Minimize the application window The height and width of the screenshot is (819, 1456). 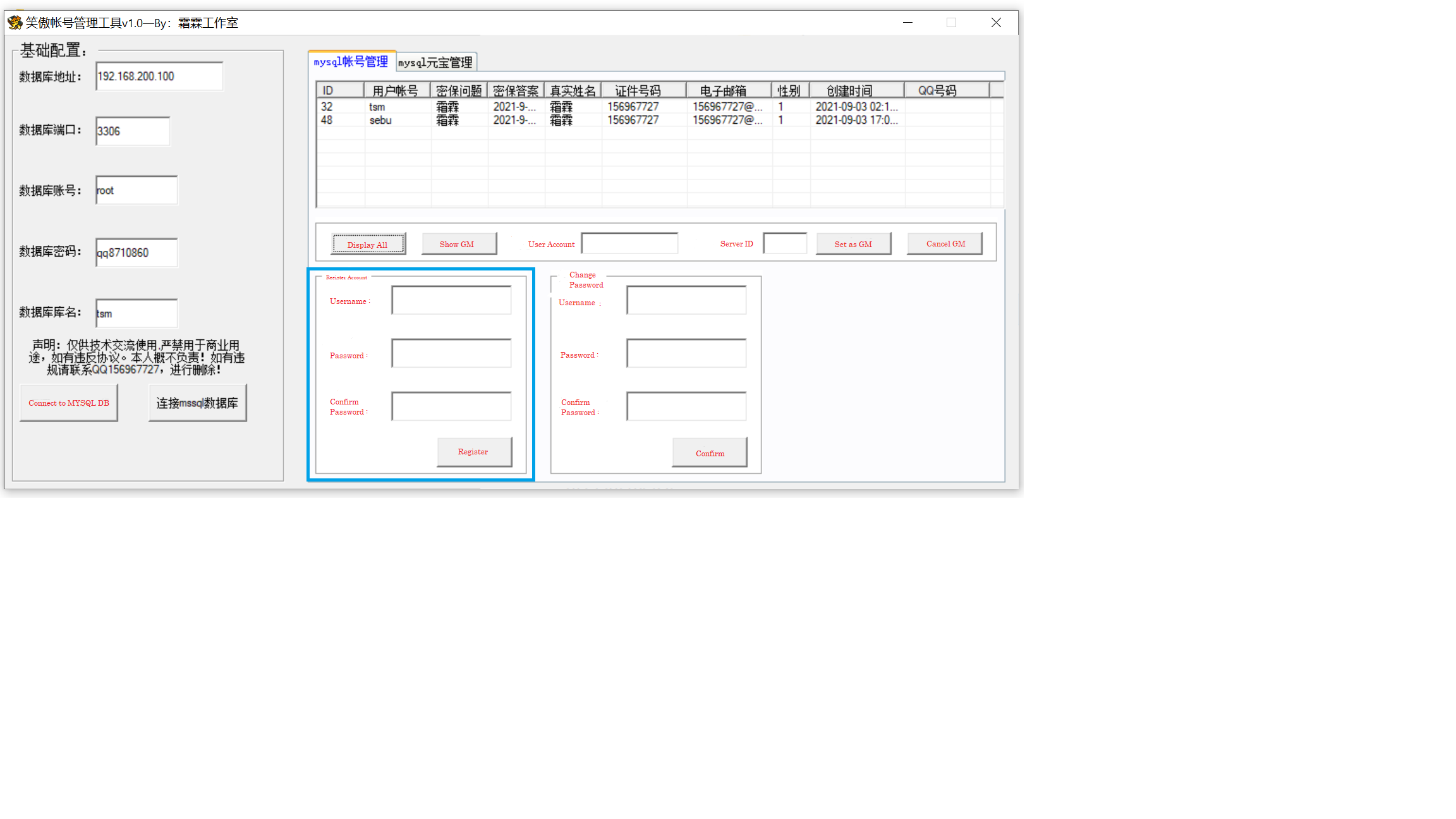908,23
